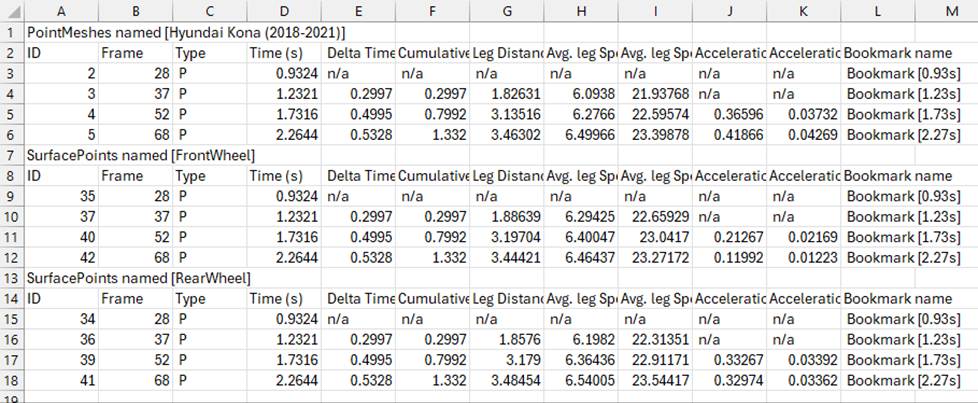Select column D header
978x403 pixels.
point(285,11)
